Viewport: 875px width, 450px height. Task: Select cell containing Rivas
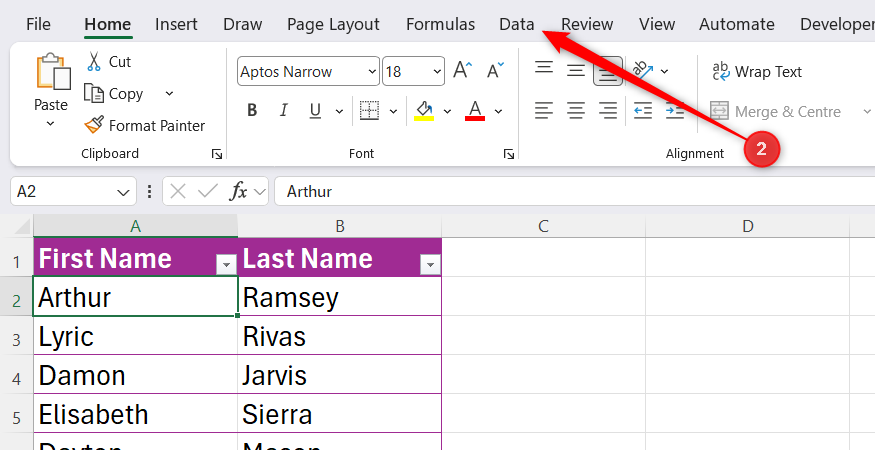tap(340, 336)
